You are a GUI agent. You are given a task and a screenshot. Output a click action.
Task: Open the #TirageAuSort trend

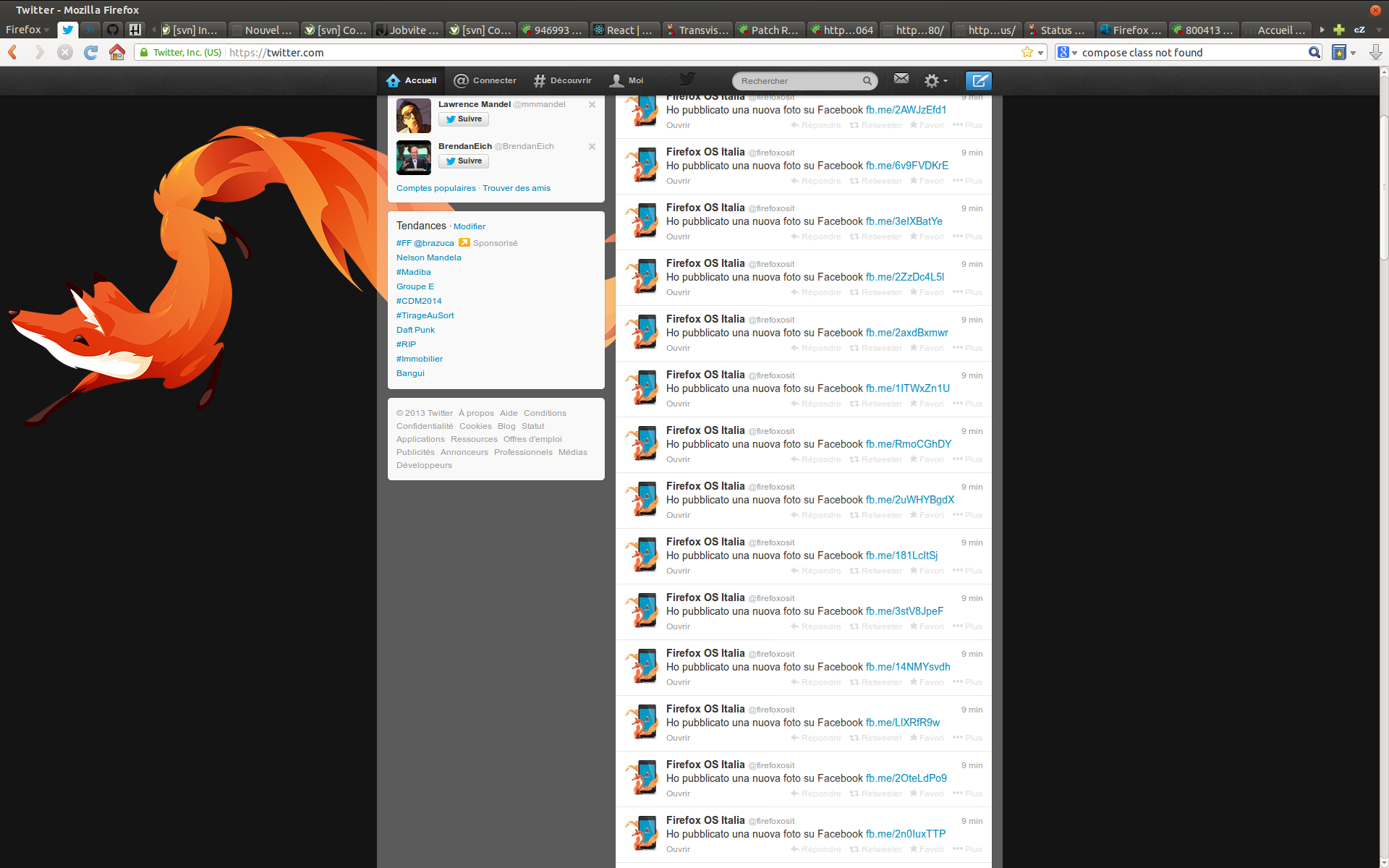[x=425, y=315]
